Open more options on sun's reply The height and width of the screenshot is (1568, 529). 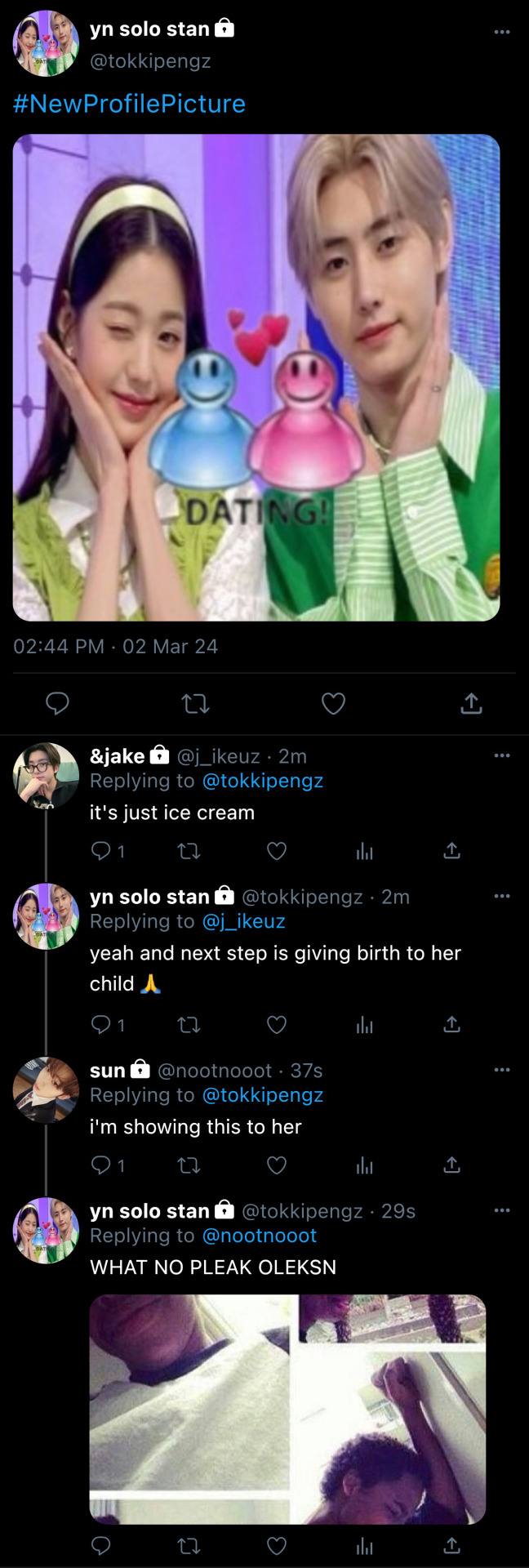[x=502, y=1069]
